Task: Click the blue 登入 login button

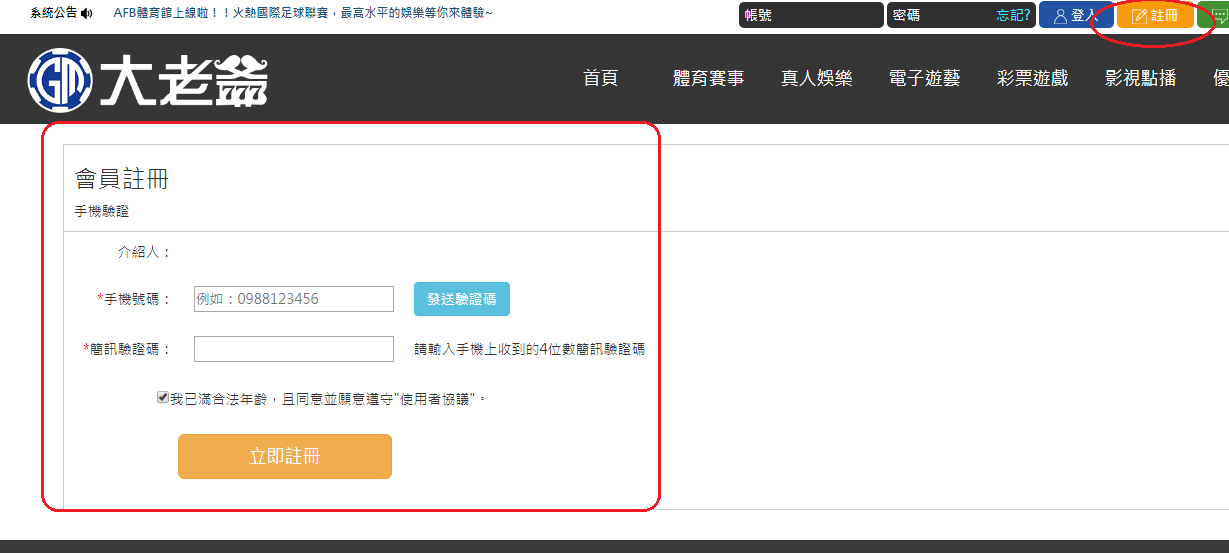Action: click(x=1075, y=16)
